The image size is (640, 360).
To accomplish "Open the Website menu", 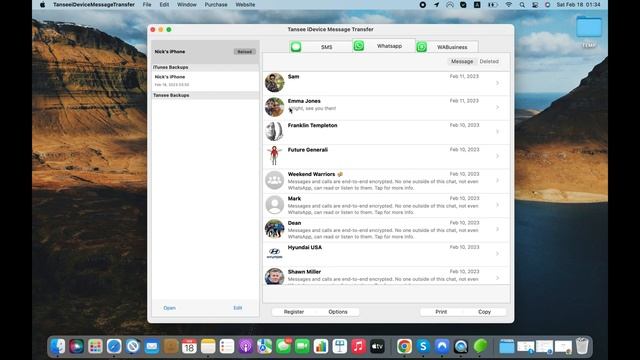I will click(245, 4).
